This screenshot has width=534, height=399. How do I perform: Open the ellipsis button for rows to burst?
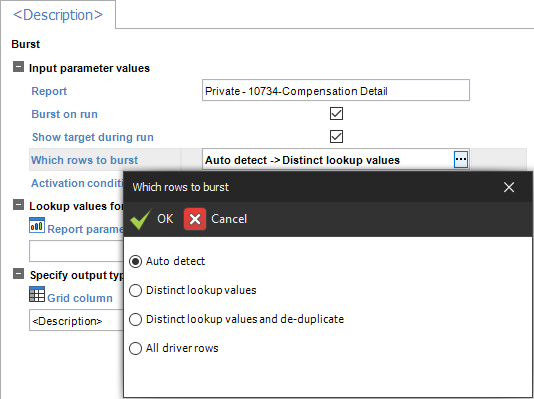(461, 159)
